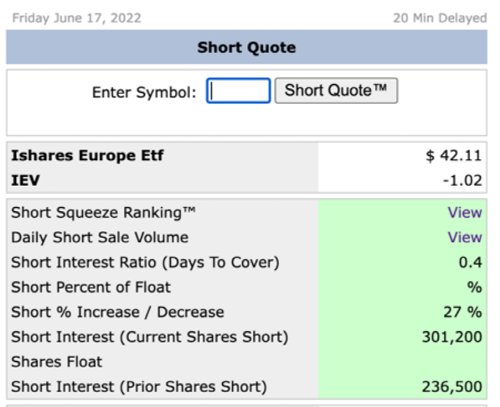
Task: Click the Enter Symbol input field
Action: click(x=238, y=91)
